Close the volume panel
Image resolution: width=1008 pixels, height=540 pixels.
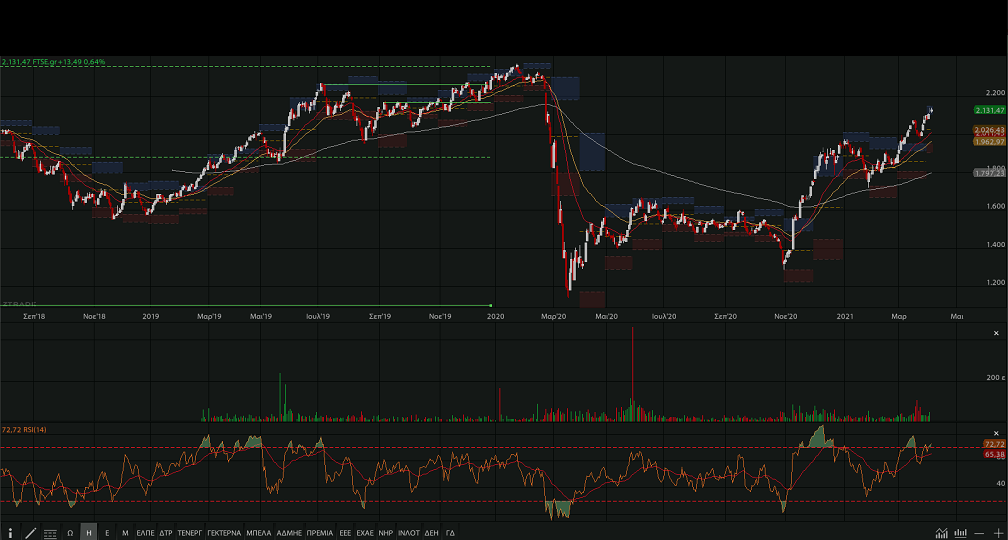[995, 332]
